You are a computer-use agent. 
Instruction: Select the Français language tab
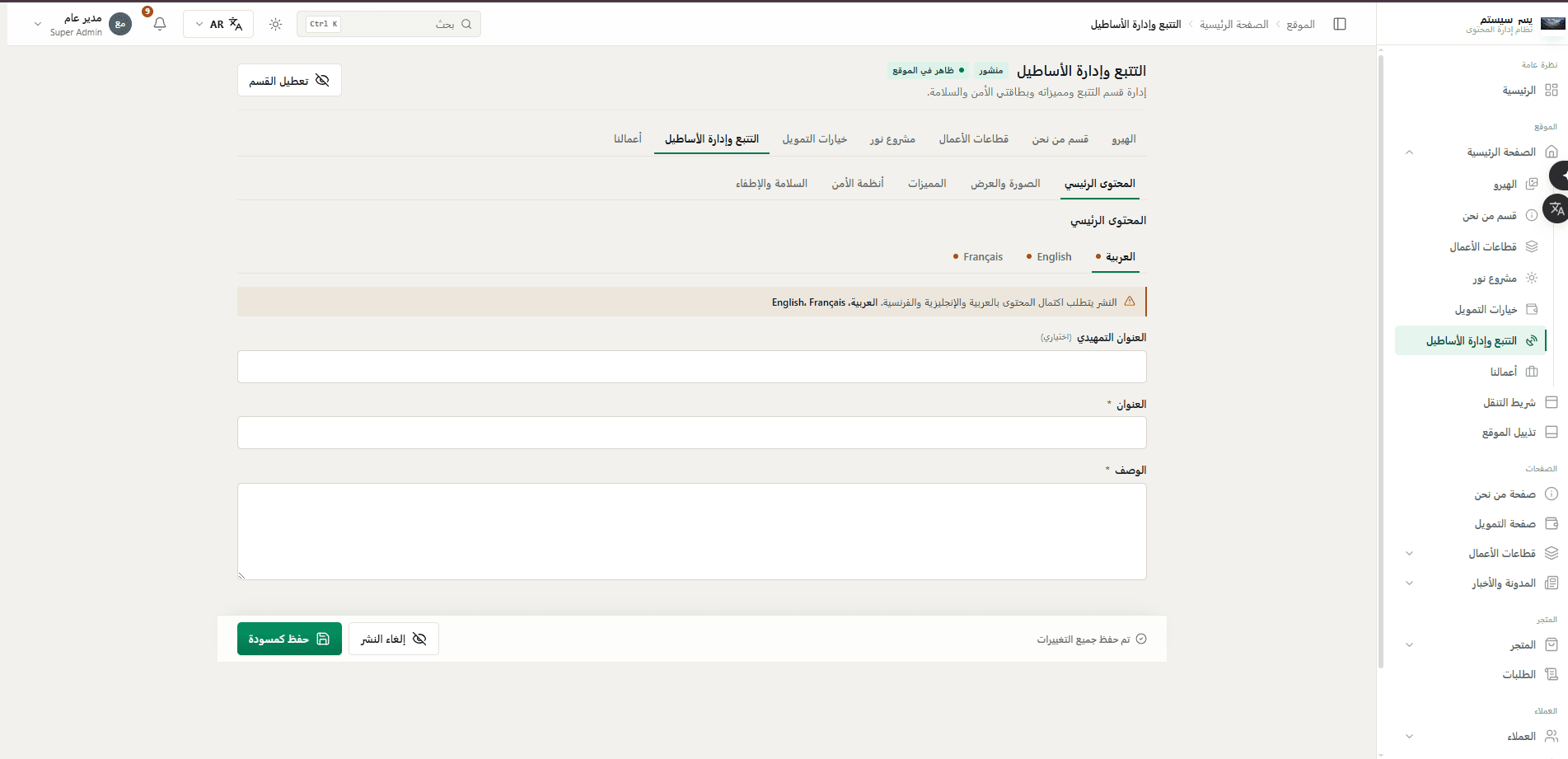coord(978,257)
